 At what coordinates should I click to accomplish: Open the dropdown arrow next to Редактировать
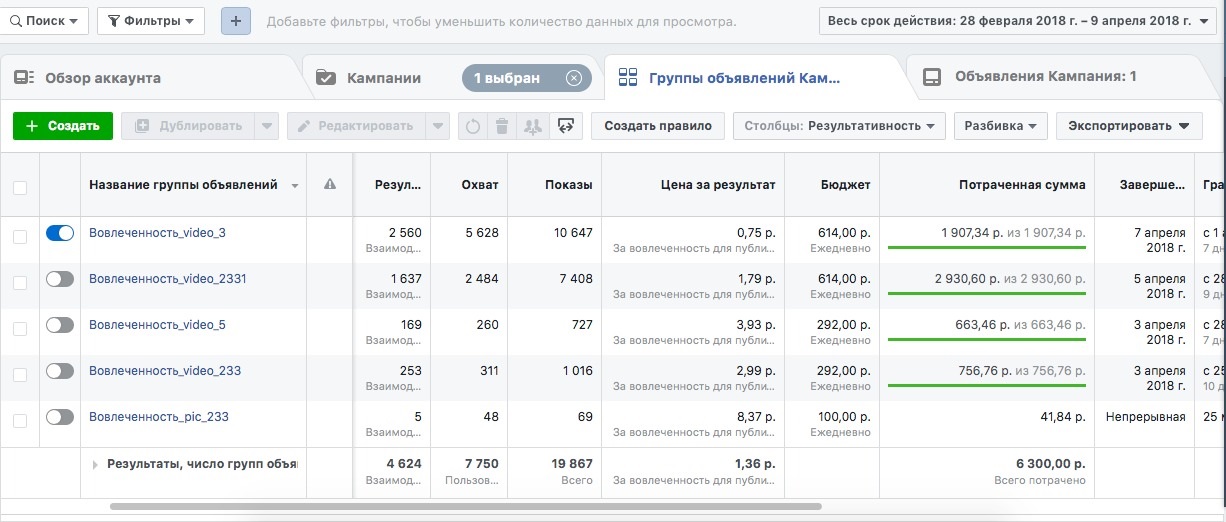pyautogui.click(x=437, y=126)
